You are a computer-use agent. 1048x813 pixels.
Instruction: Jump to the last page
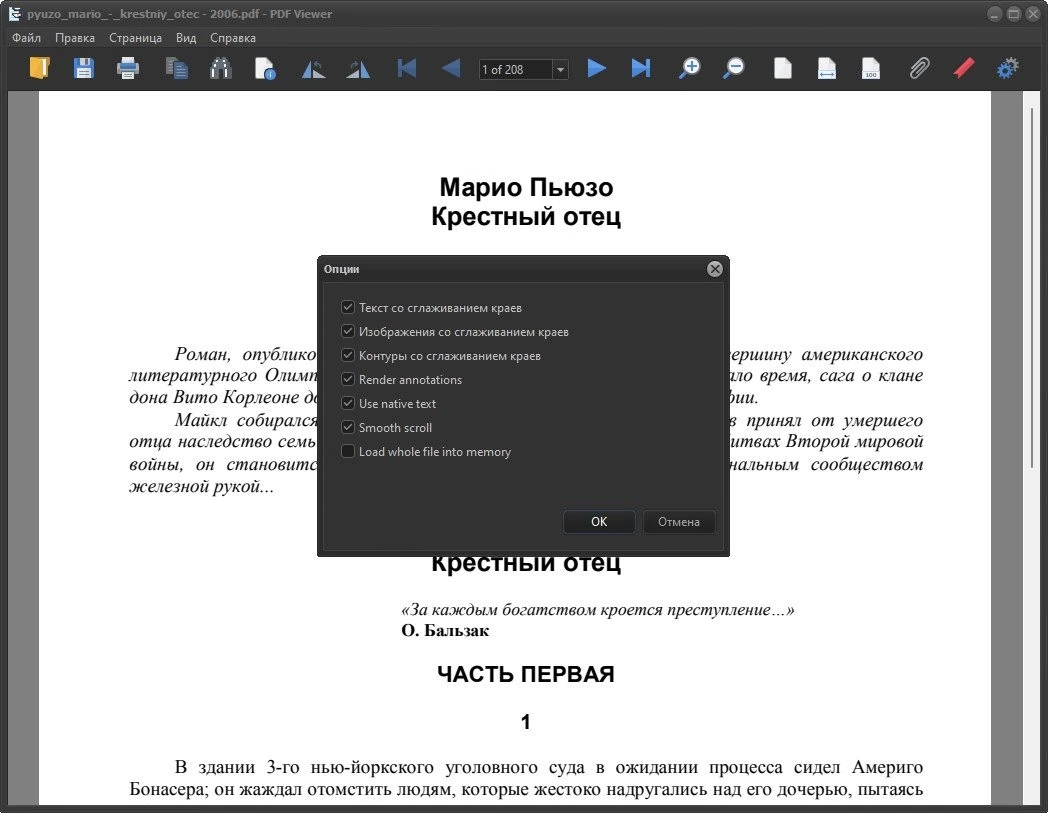640,68
